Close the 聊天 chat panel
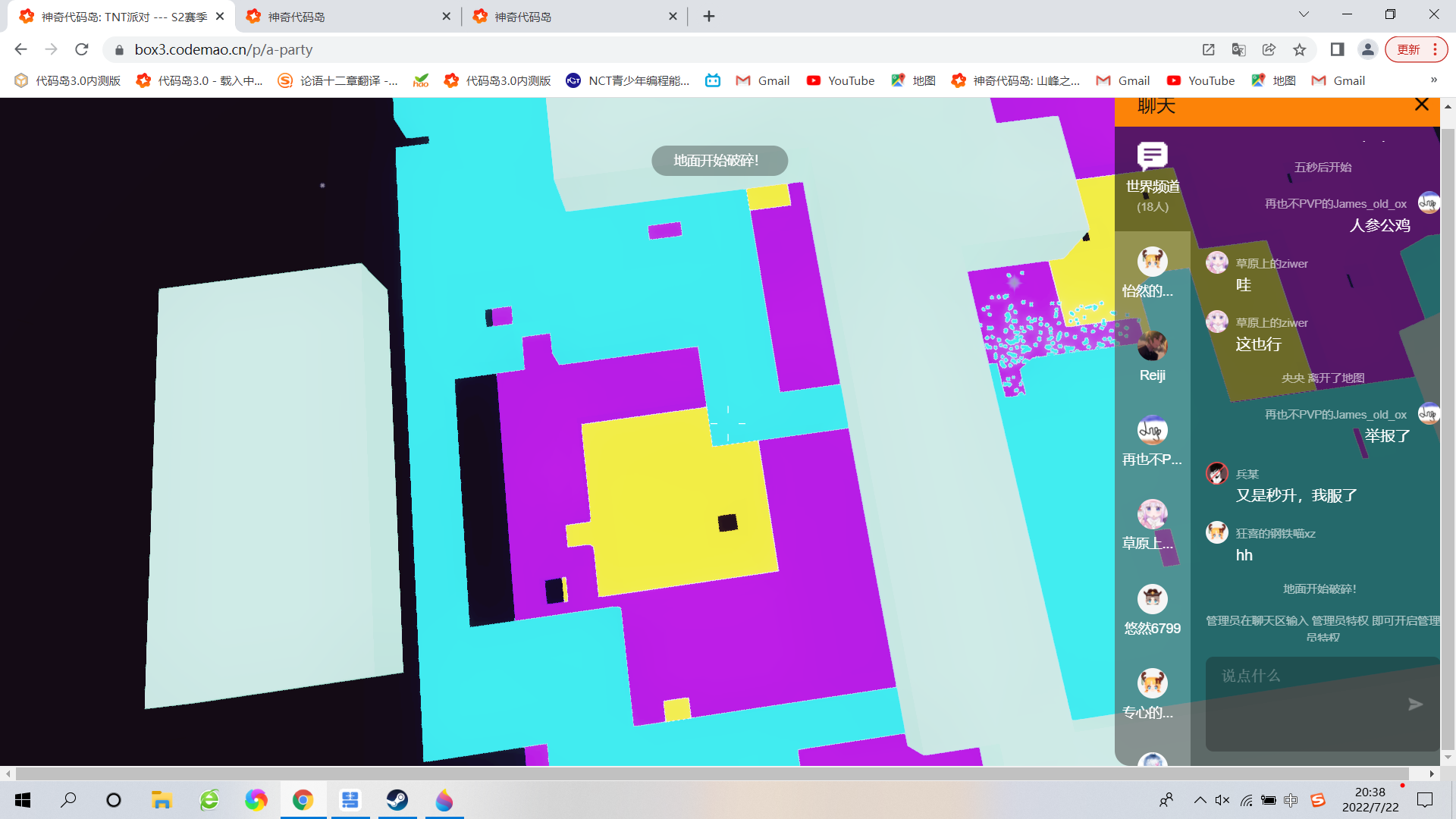This screenshot has width=1456, height=819. (1422, 105)
